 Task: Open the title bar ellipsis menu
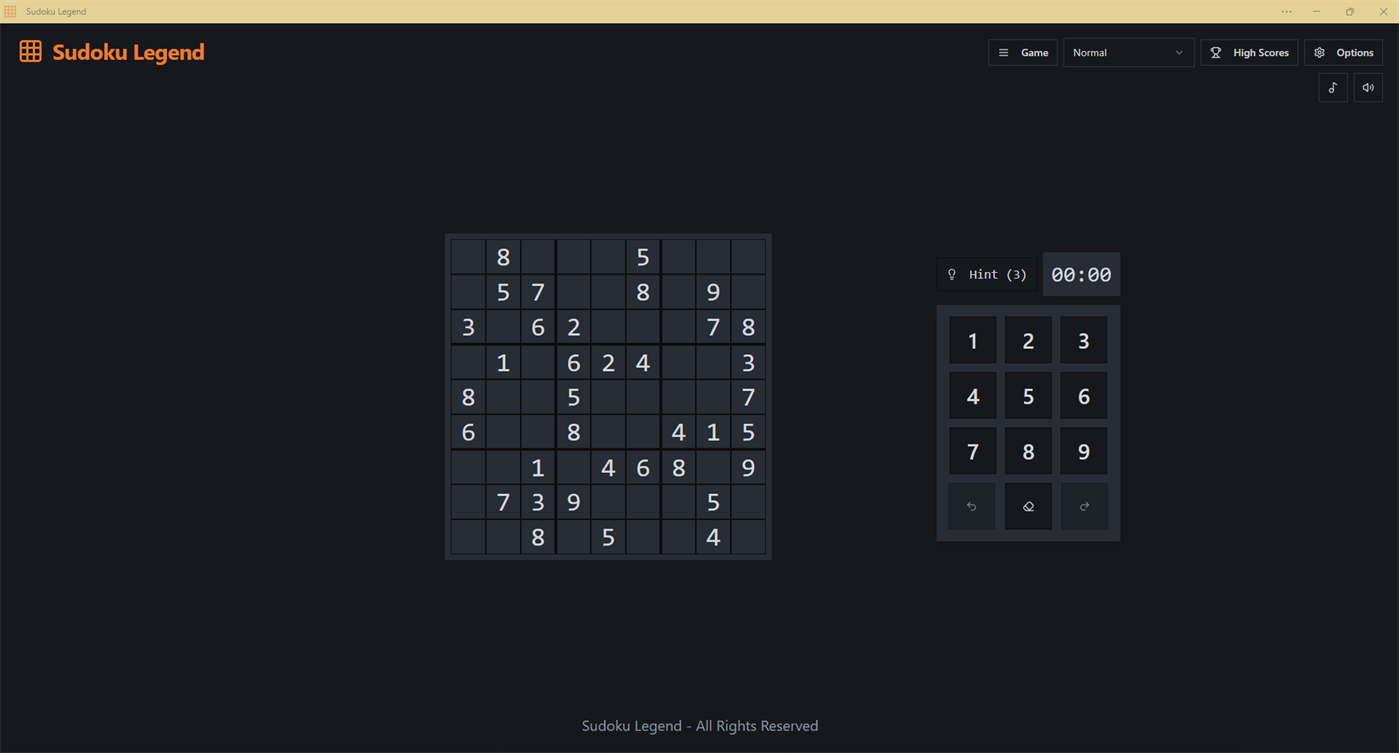pos(1286,11)
